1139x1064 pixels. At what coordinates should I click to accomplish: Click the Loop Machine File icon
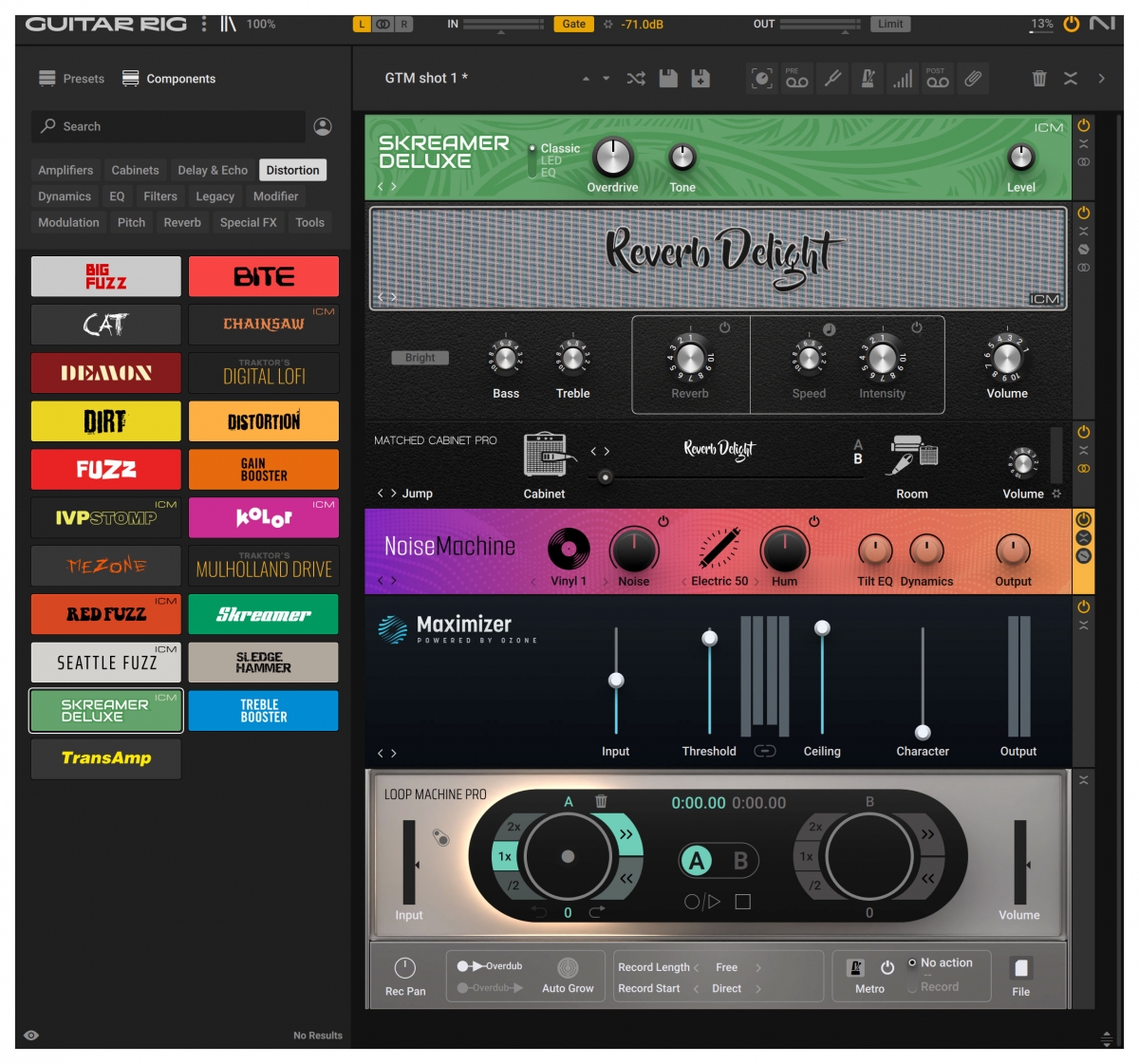(1020, 968)
